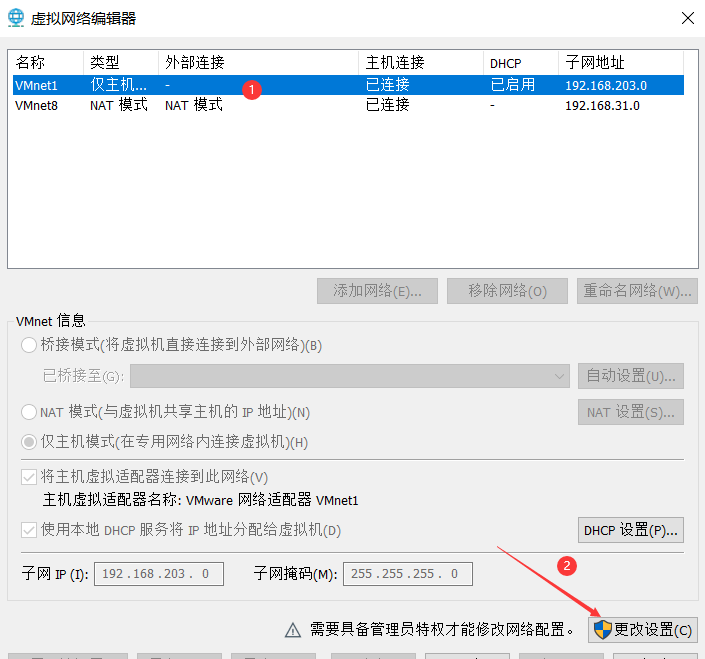This screenshot has width=705, height=659.
Task: Open the 已桥接至 dropdown
Action: click(350, 376)
